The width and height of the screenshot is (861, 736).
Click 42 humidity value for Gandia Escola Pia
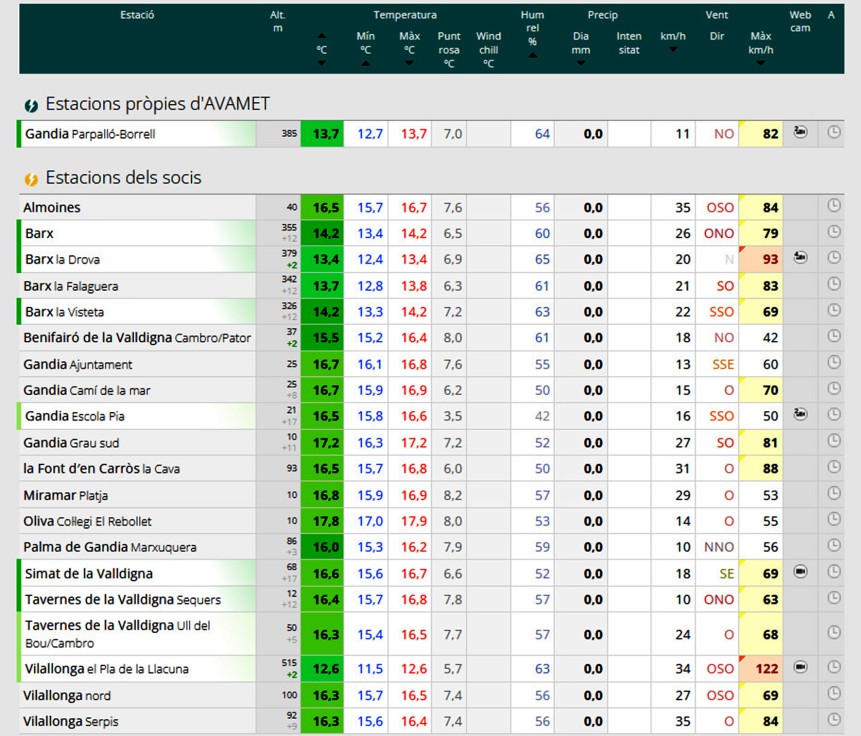[543, 416]
